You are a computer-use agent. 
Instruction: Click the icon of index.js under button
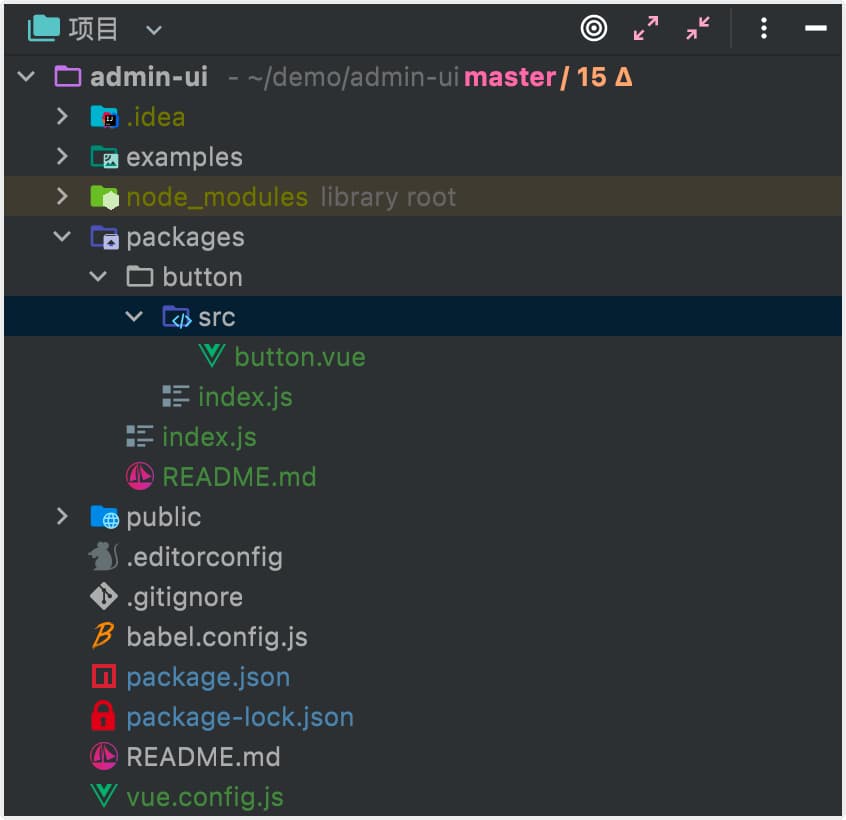click(x=176, y=397)
